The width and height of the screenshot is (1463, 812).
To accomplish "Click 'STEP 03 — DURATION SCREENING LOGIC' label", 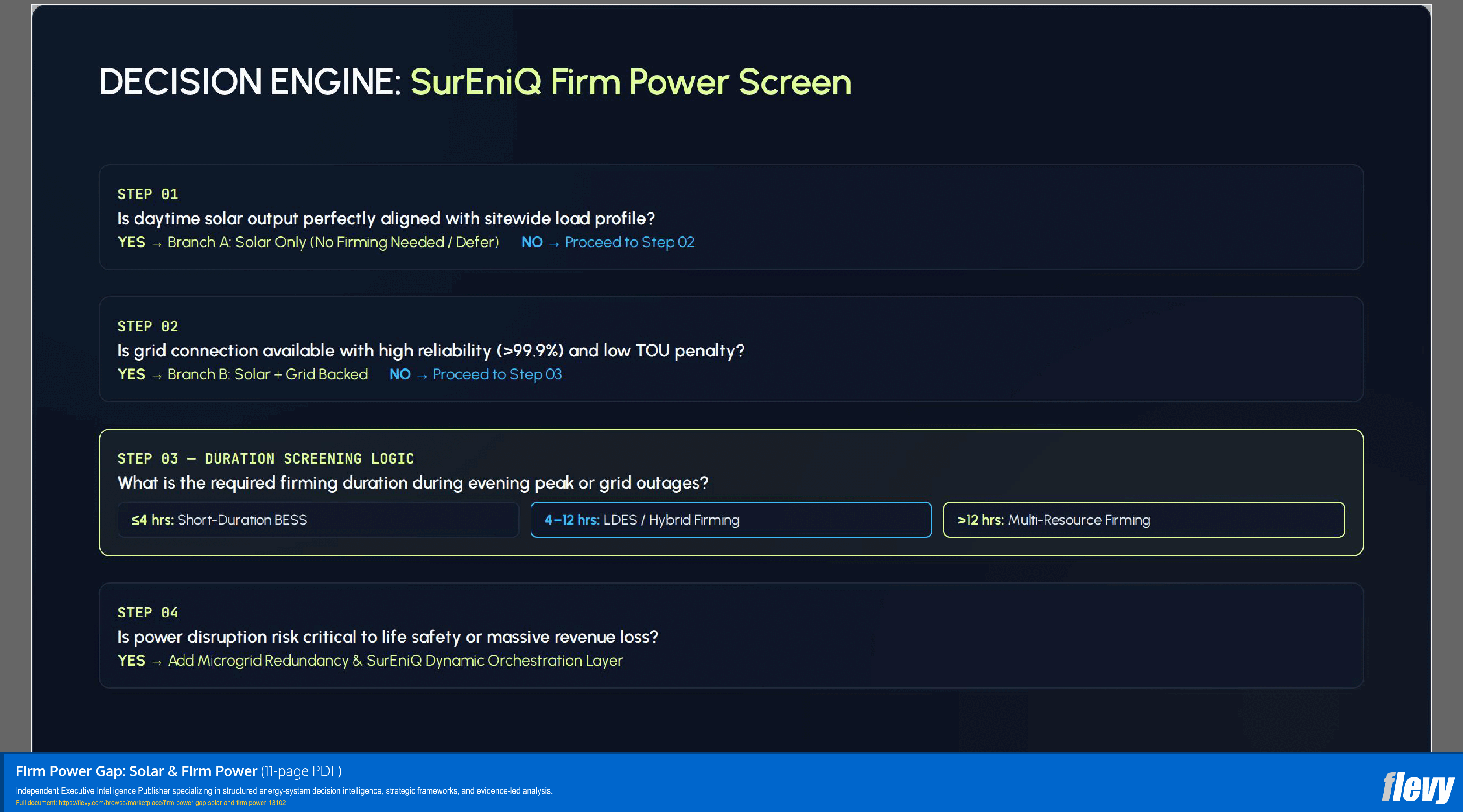I will pyautogui.click(x=266, y=459).
